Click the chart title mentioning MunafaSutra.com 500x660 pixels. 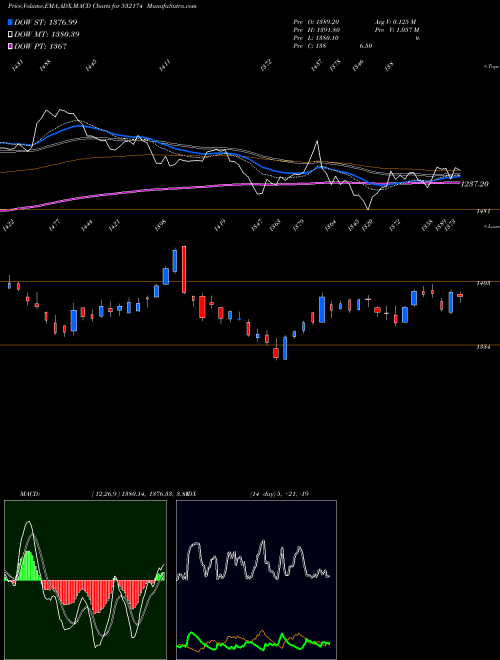(x=102, y=6)
